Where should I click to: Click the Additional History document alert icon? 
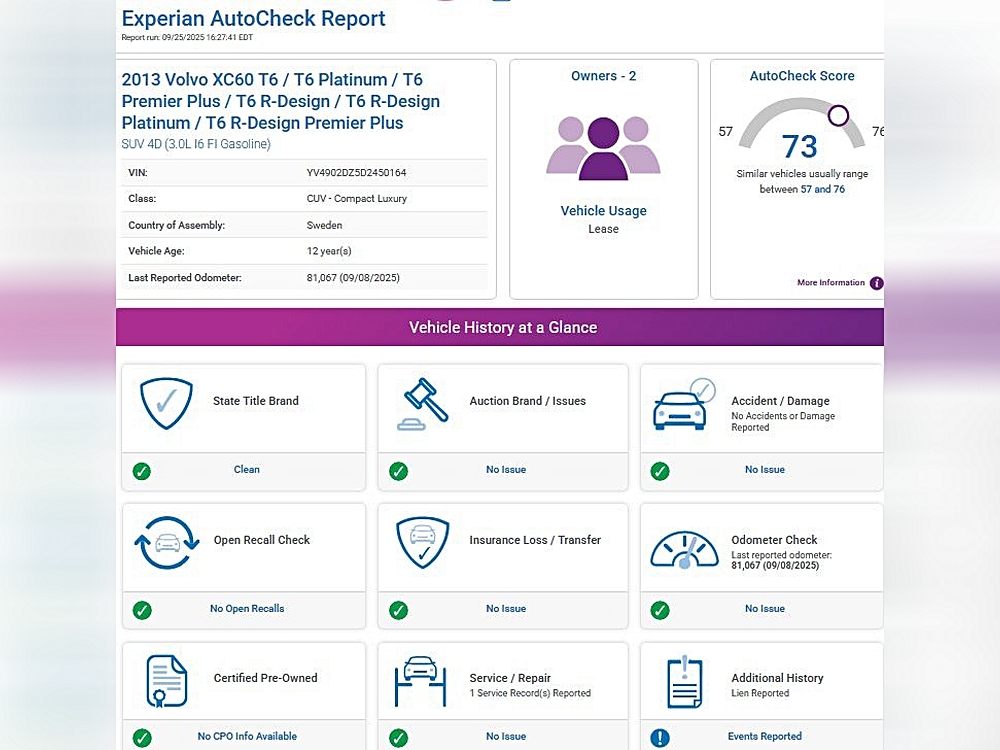pyautogui.click(x=684, y=682)
